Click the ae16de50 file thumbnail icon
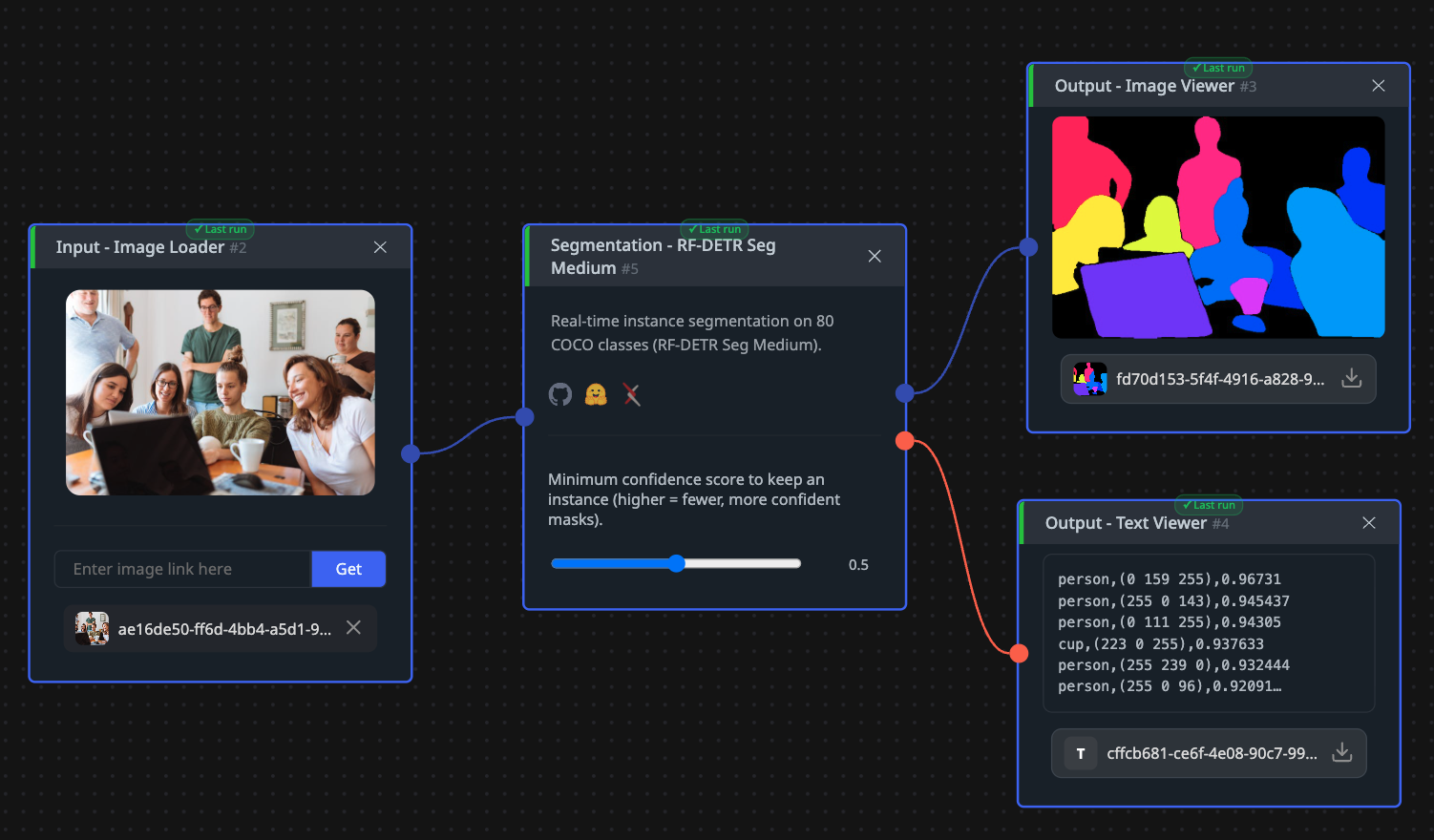This screenshot has width=1434, height=840. click(x=93, y=629)
